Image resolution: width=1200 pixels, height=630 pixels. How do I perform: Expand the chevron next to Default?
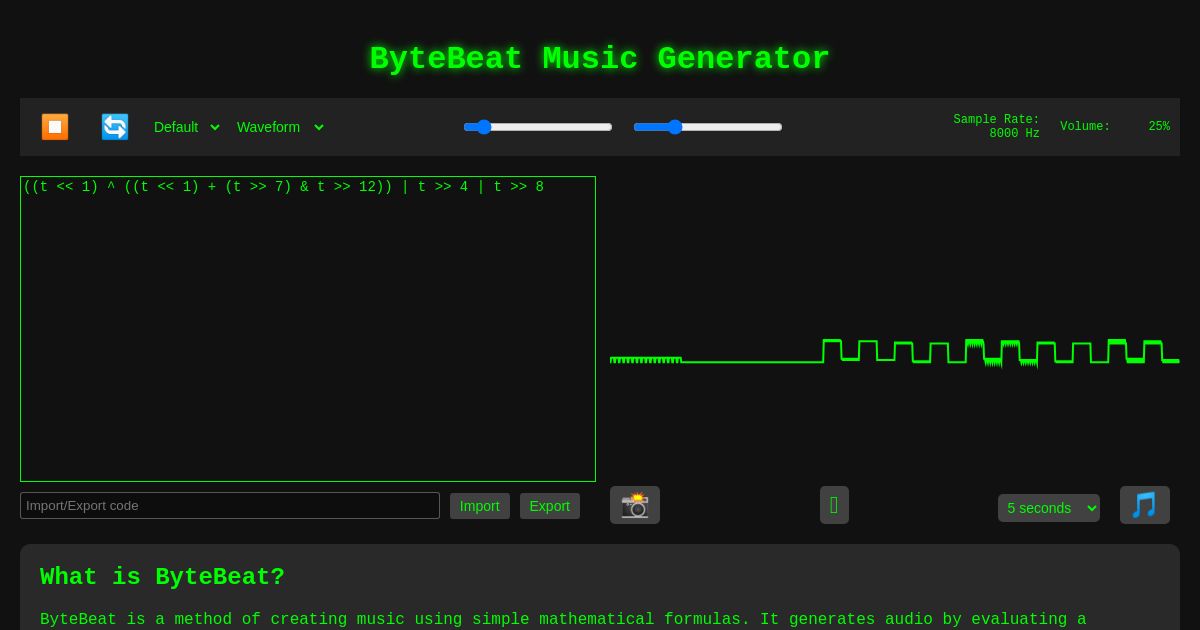[x=215, y=127]
